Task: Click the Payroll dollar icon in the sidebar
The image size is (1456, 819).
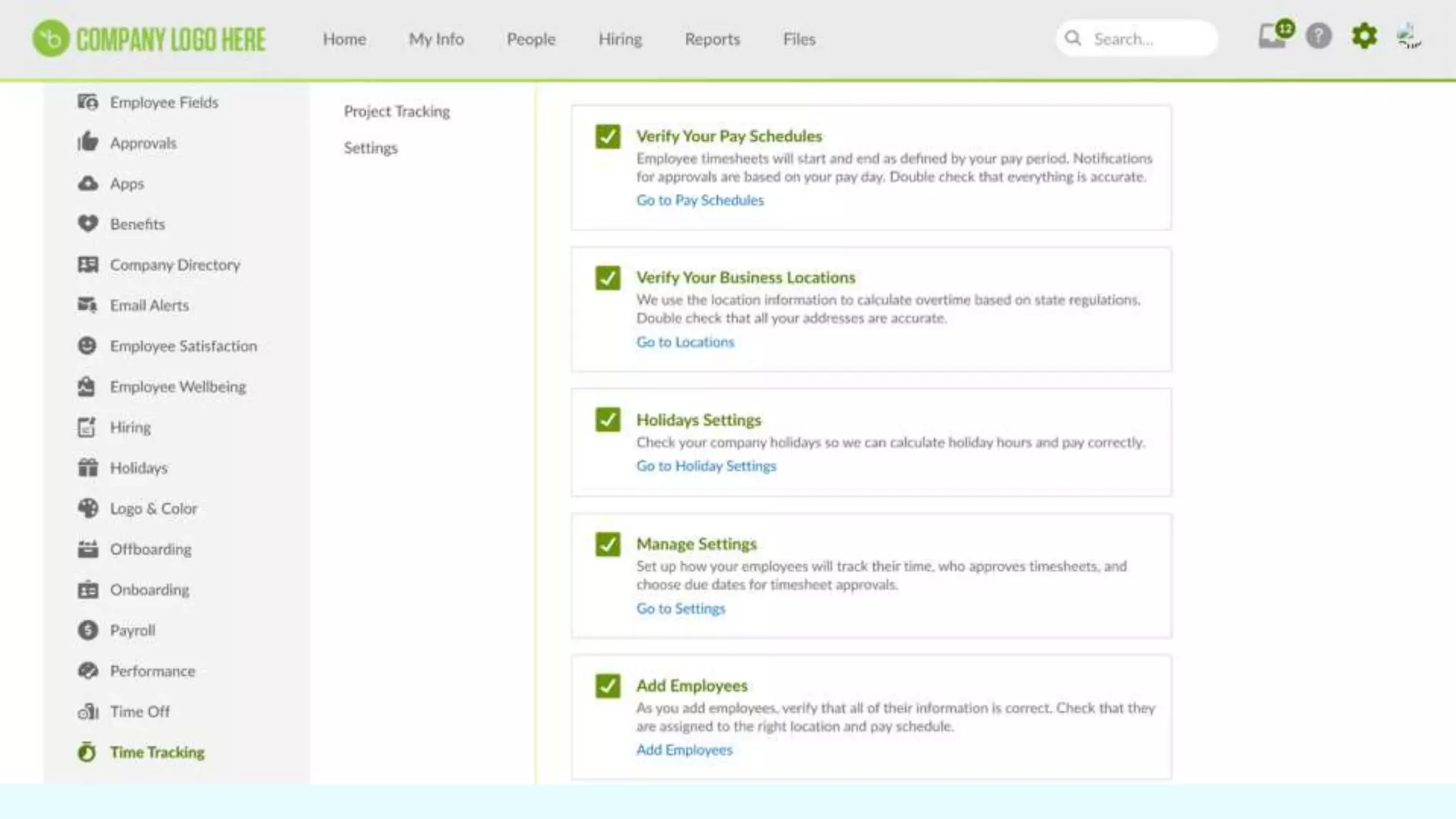Action: pyautogui.click(x=87, y=631)
